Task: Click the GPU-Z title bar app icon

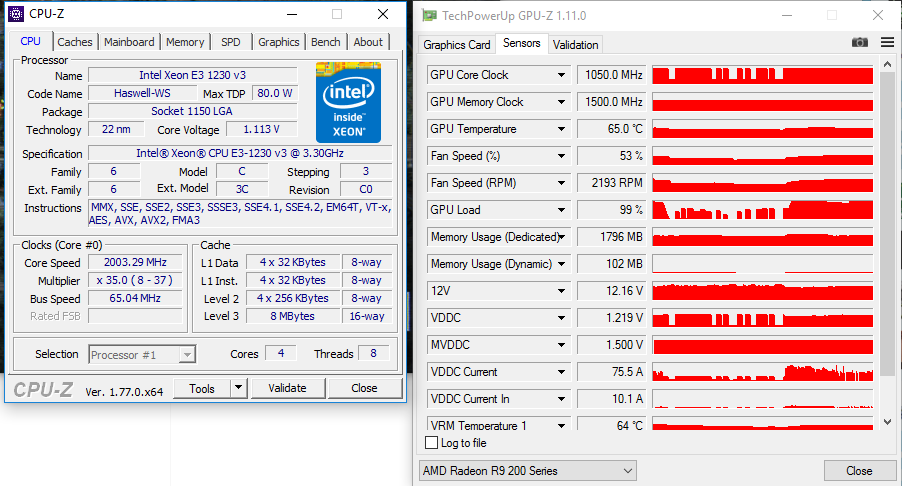Action: tap(429, 16)
